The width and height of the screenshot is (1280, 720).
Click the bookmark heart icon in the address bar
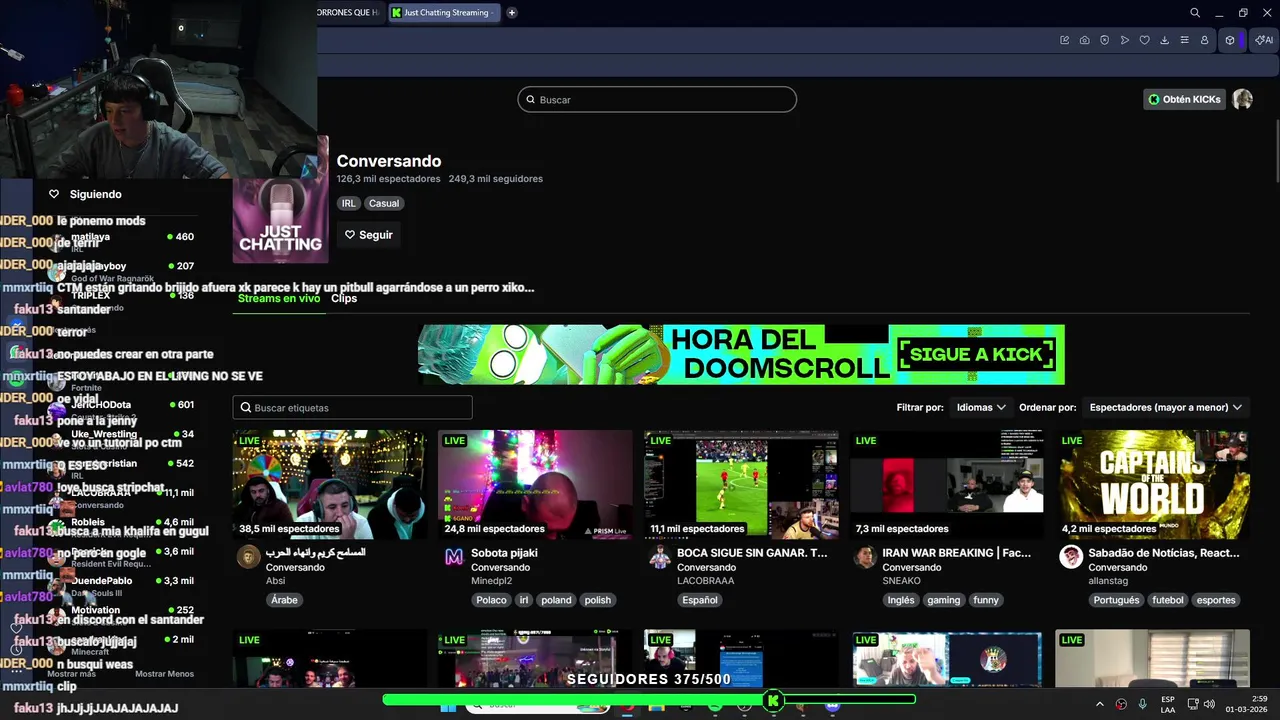(1145, 40)
